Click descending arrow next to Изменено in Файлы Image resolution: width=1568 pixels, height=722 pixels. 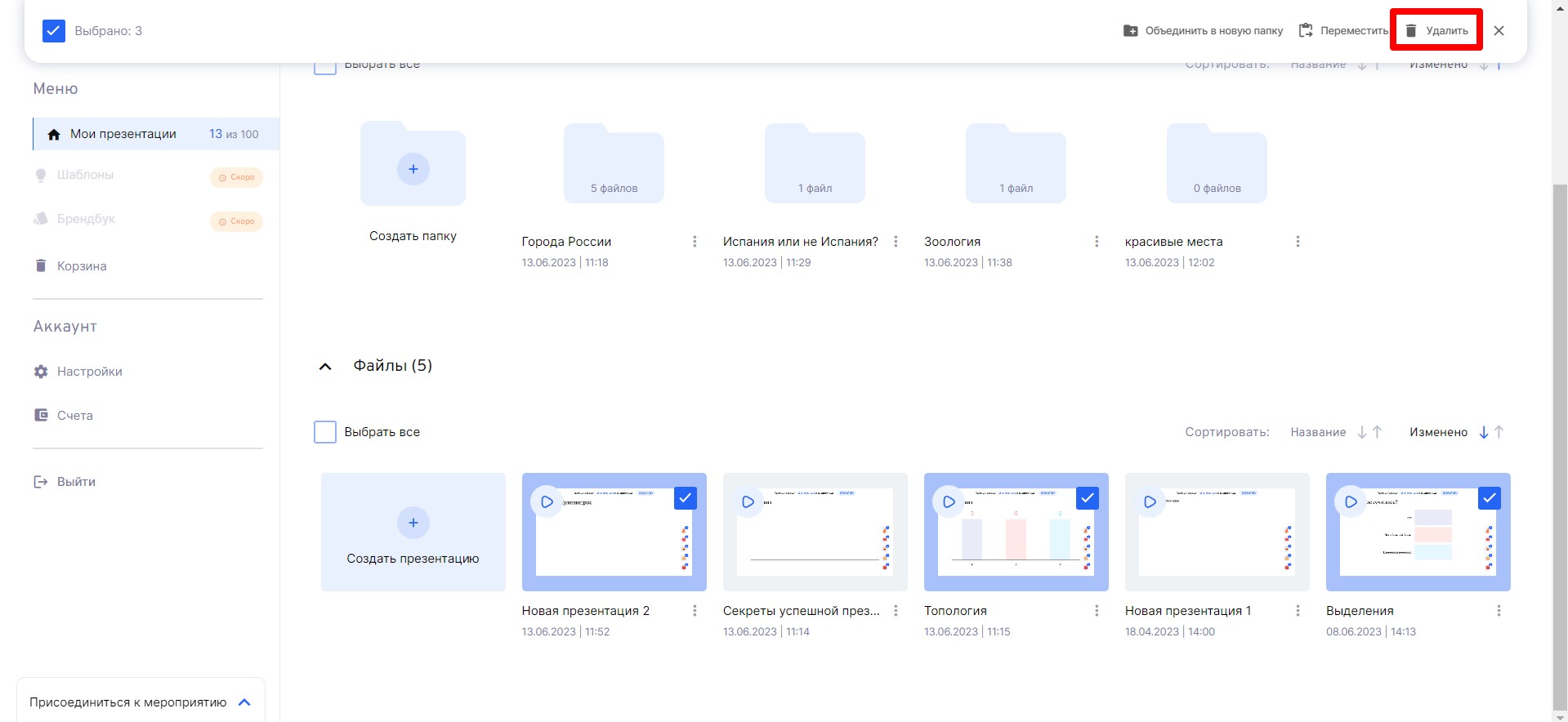[1484, 432]
